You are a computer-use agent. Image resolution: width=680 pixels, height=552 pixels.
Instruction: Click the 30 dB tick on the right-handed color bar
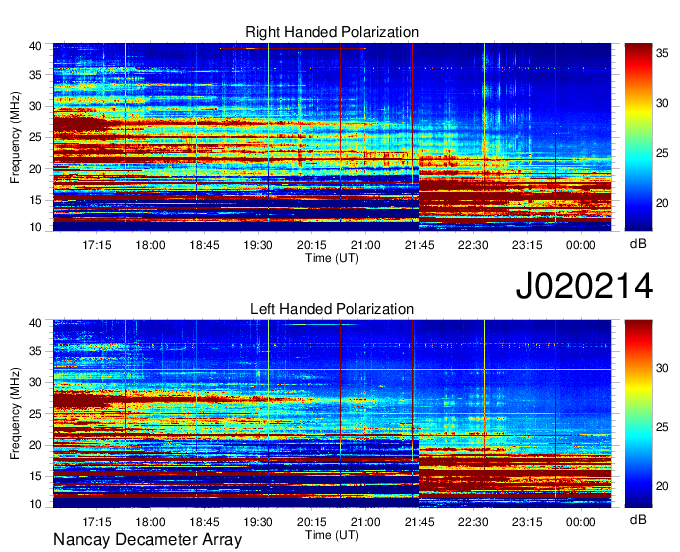(x=662, y=103)
